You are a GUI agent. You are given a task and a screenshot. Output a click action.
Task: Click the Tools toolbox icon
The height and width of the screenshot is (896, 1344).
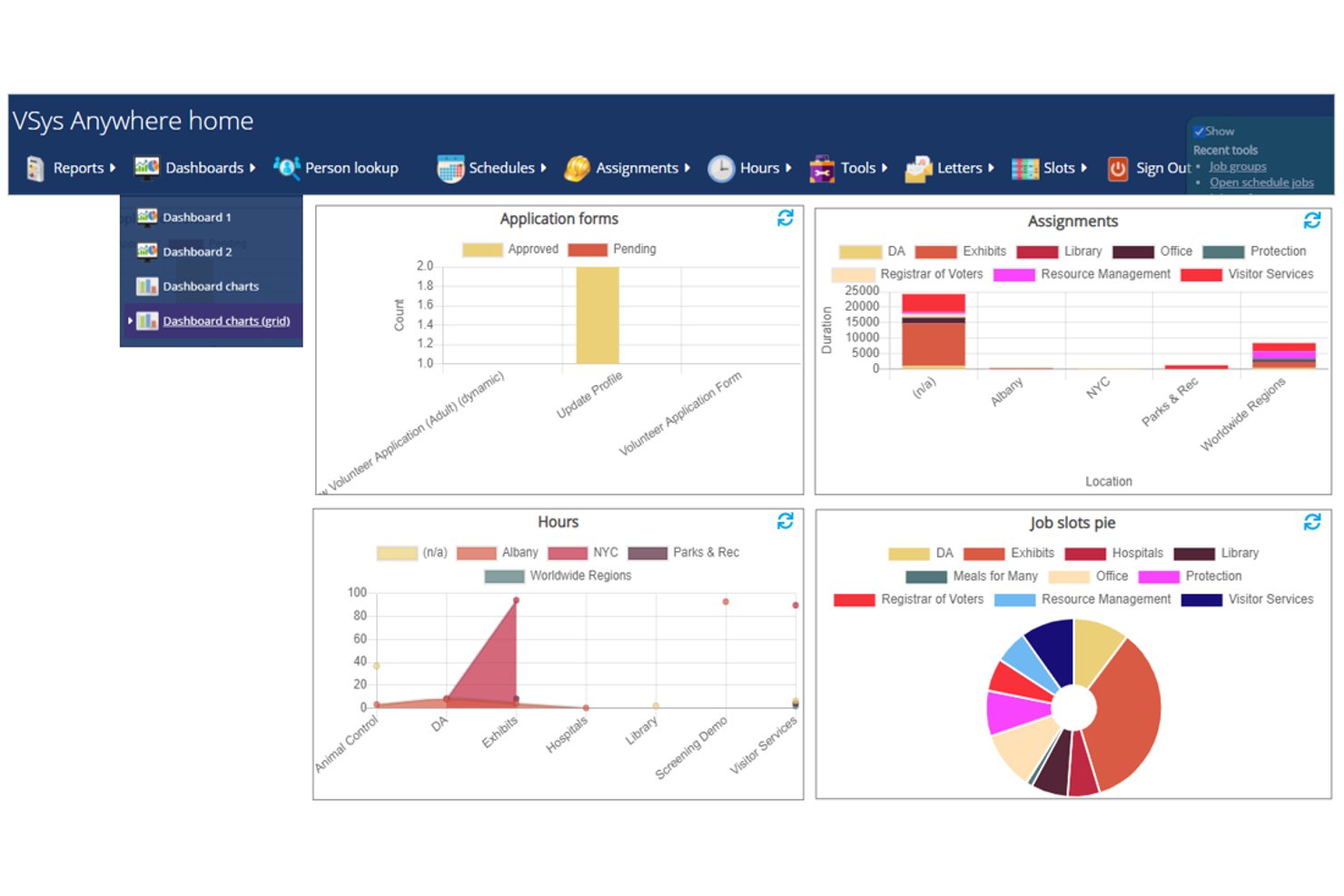pos(822,168)
